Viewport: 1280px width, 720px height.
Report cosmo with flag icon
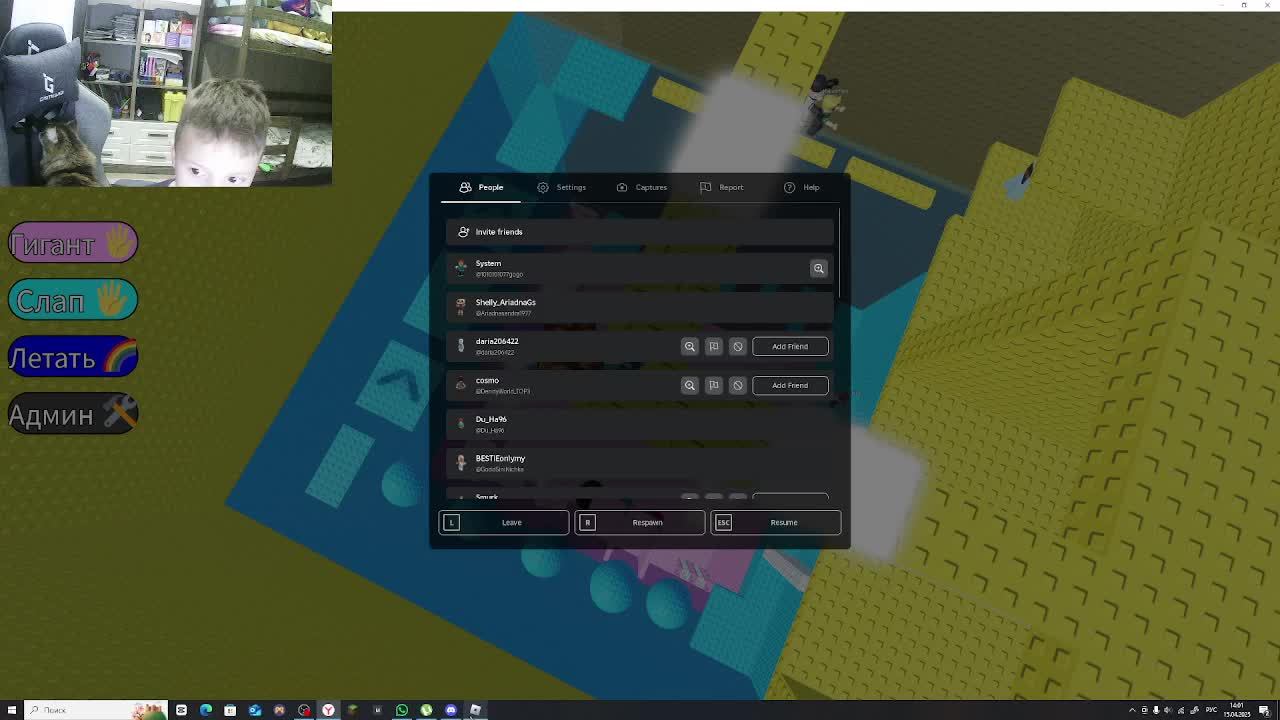714,385
